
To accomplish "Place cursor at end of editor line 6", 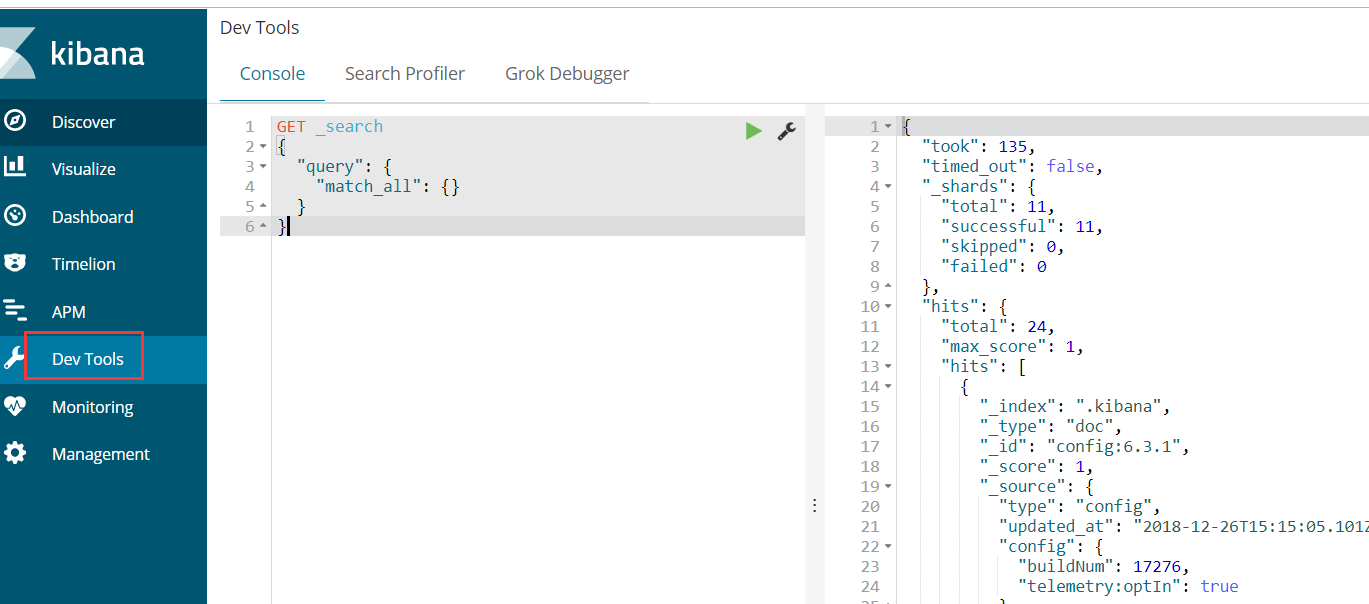I will pos(288,227).
